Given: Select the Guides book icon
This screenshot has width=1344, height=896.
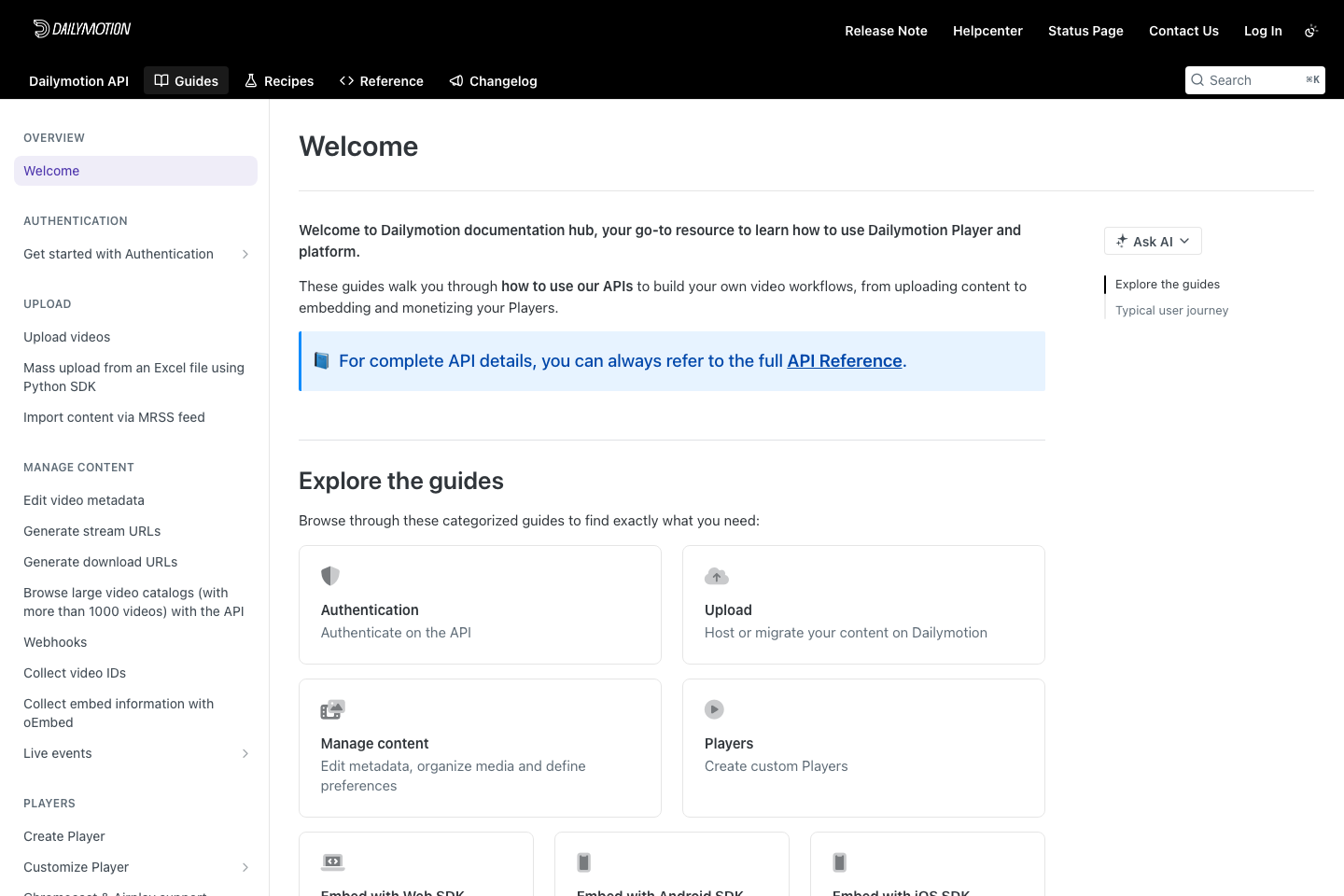Looking at the screenshot, I should (x=161, y=80).
